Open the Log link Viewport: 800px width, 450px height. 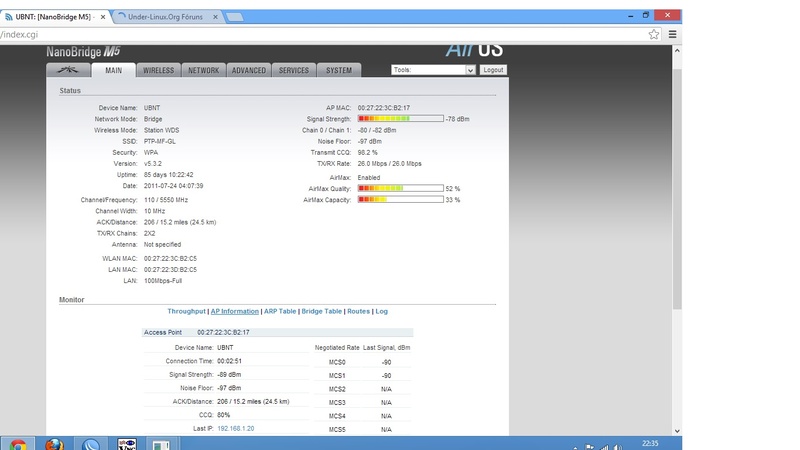click(382, 311)
